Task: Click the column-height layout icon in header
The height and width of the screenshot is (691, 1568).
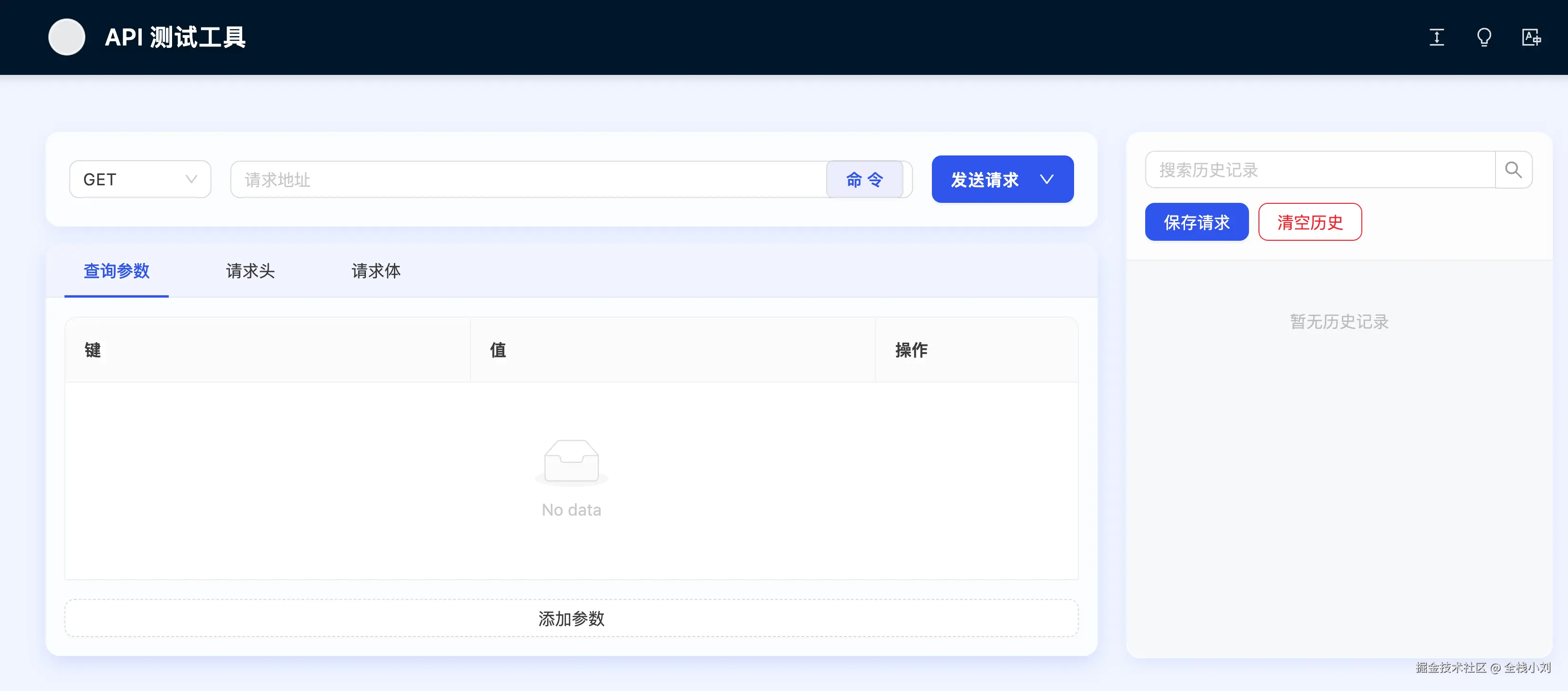Action: 1437,37
